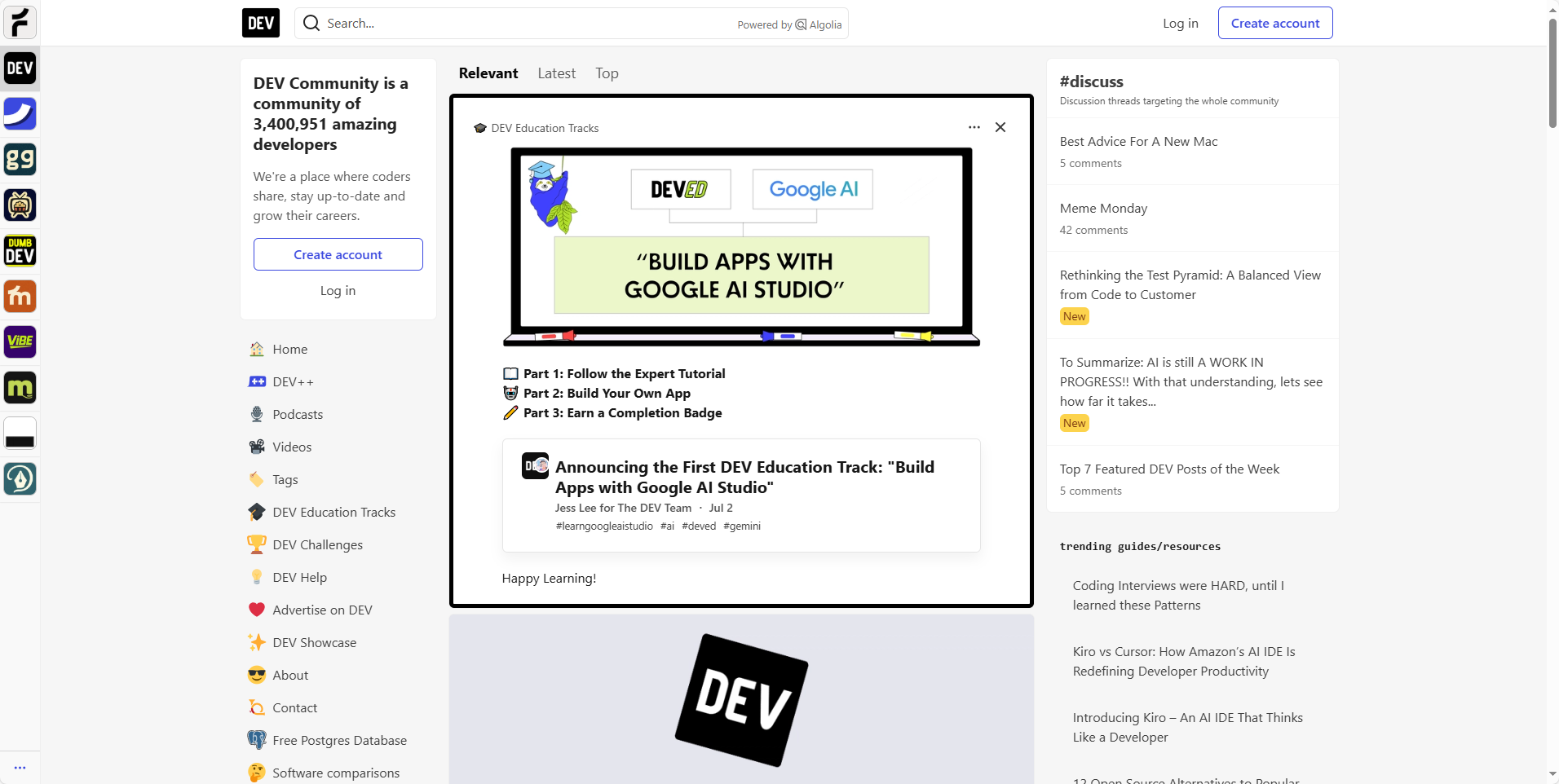Dismiss the DEV Education Tracks card
The height and width of the screenshot is (784, 1559).
click(x=1000, y=127)
